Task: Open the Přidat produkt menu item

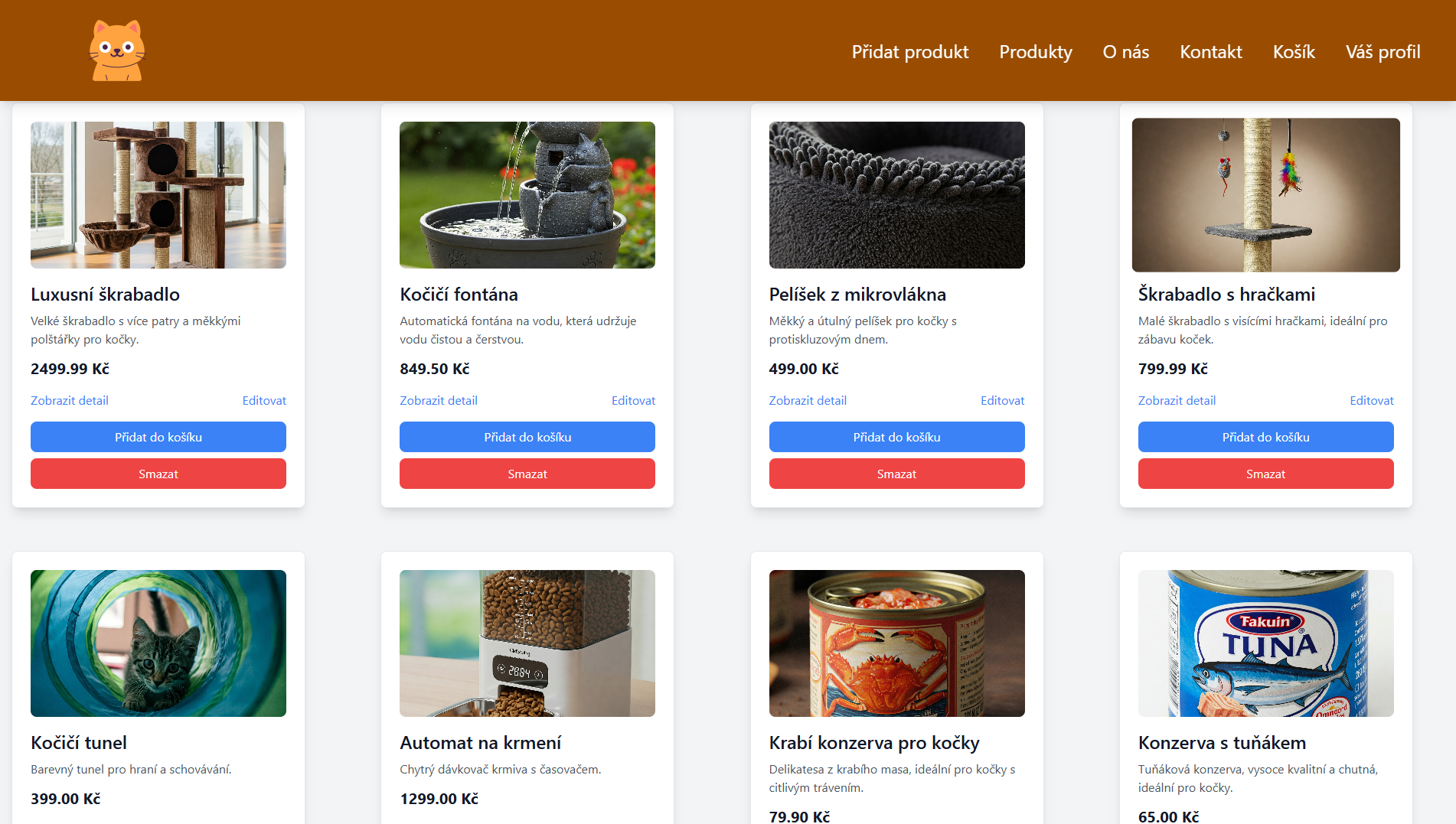Action: click(909, 52)
